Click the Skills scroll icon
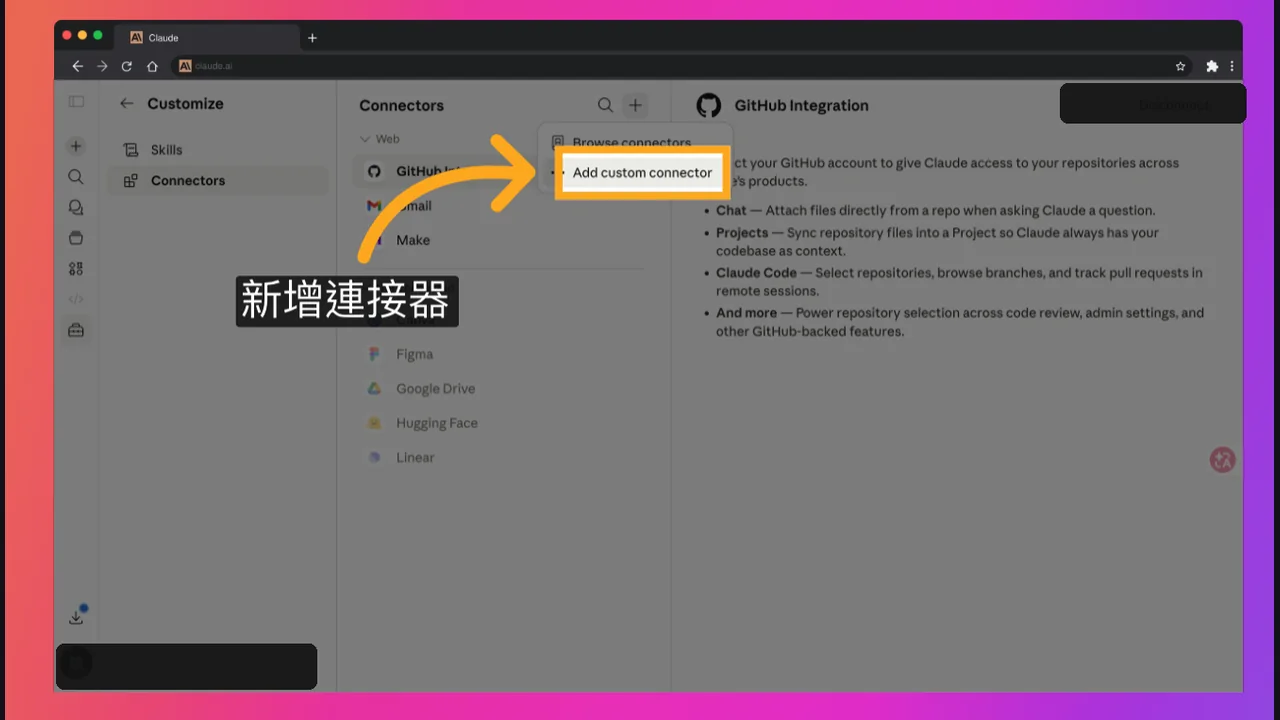The width and height of the screenshot is (1280, 720). pos(131,150)
